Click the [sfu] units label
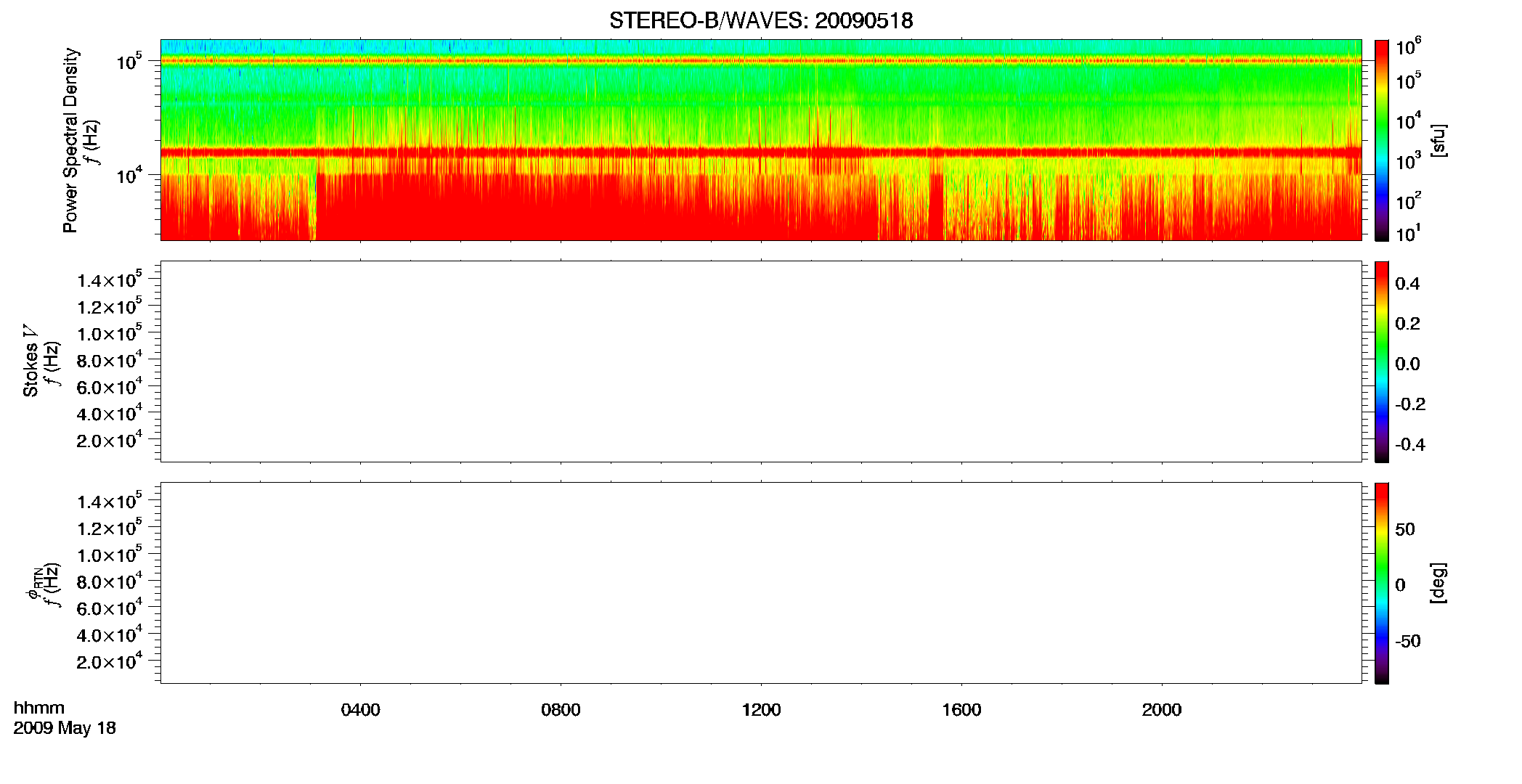The image size is (1522, 784). tap(1438, 140)
